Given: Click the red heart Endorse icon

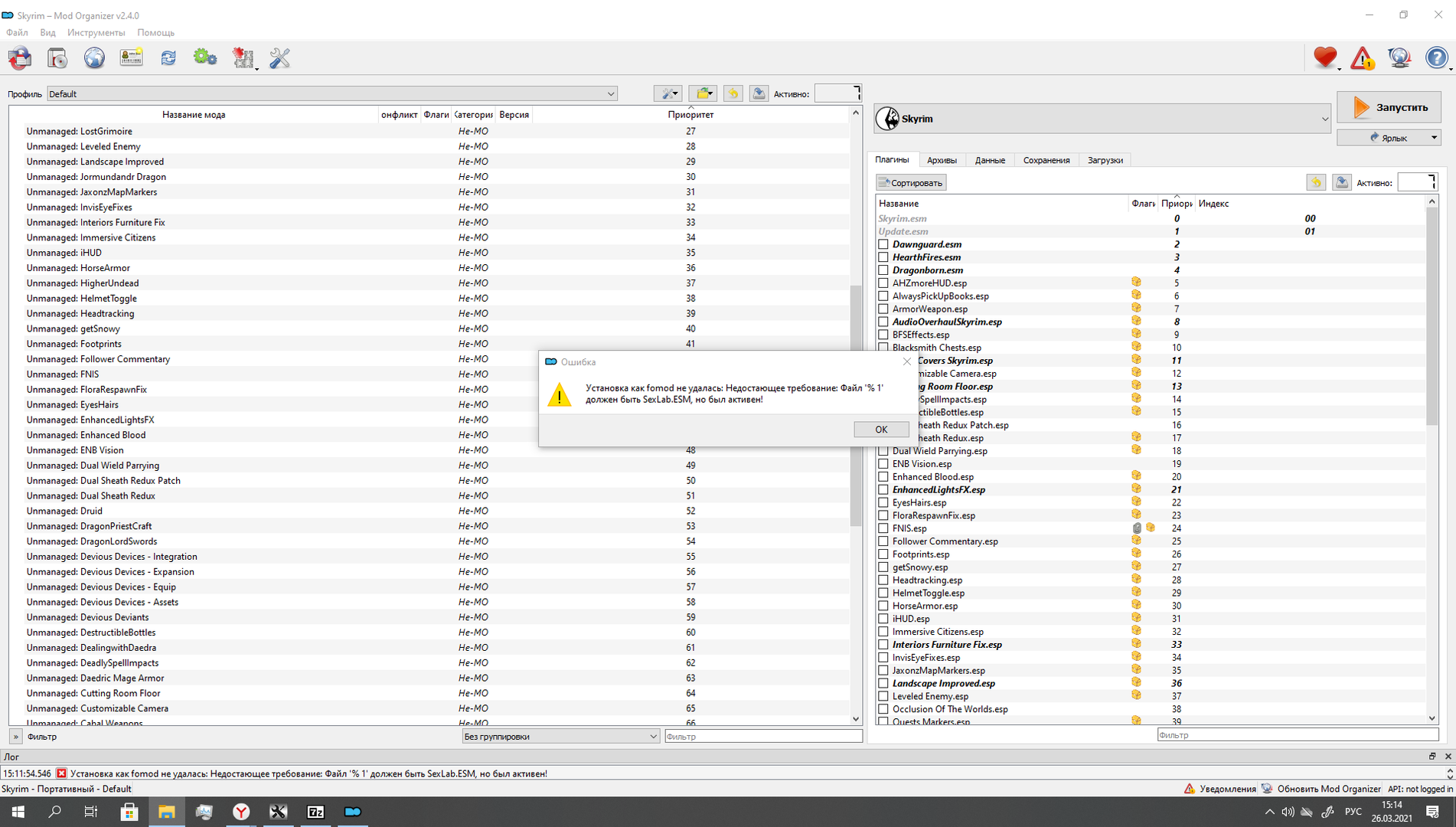Looking at the screenshot, I should (x=1324, y=58).
